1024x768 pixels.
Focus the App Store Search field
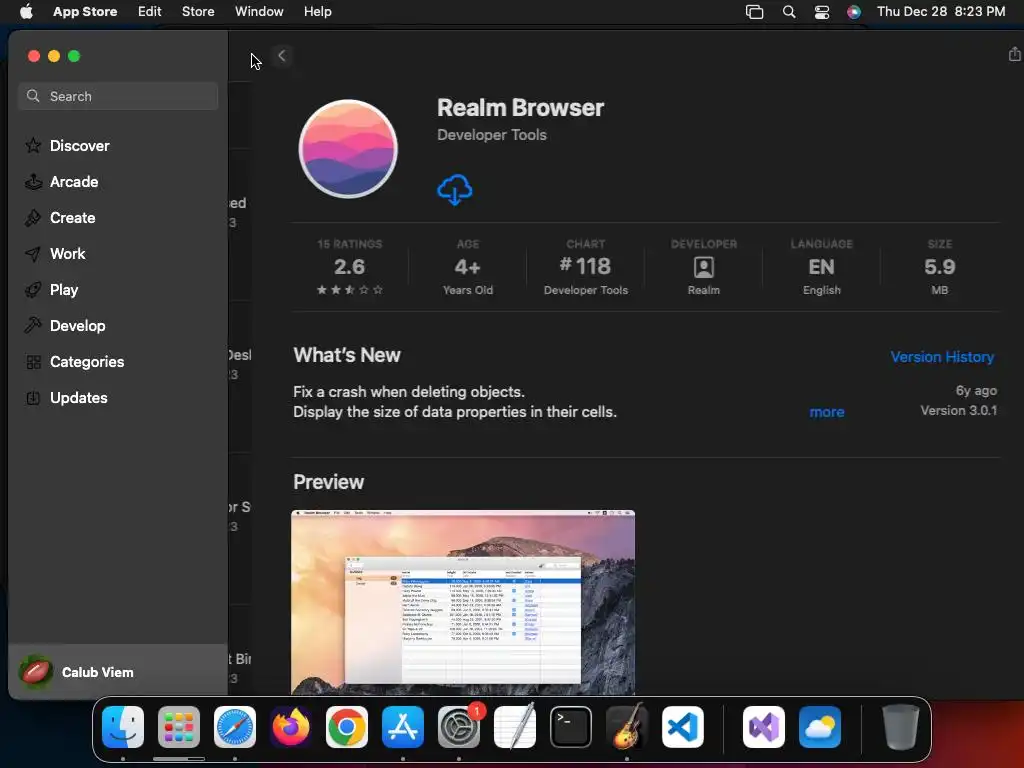click(x=118, y=96)
